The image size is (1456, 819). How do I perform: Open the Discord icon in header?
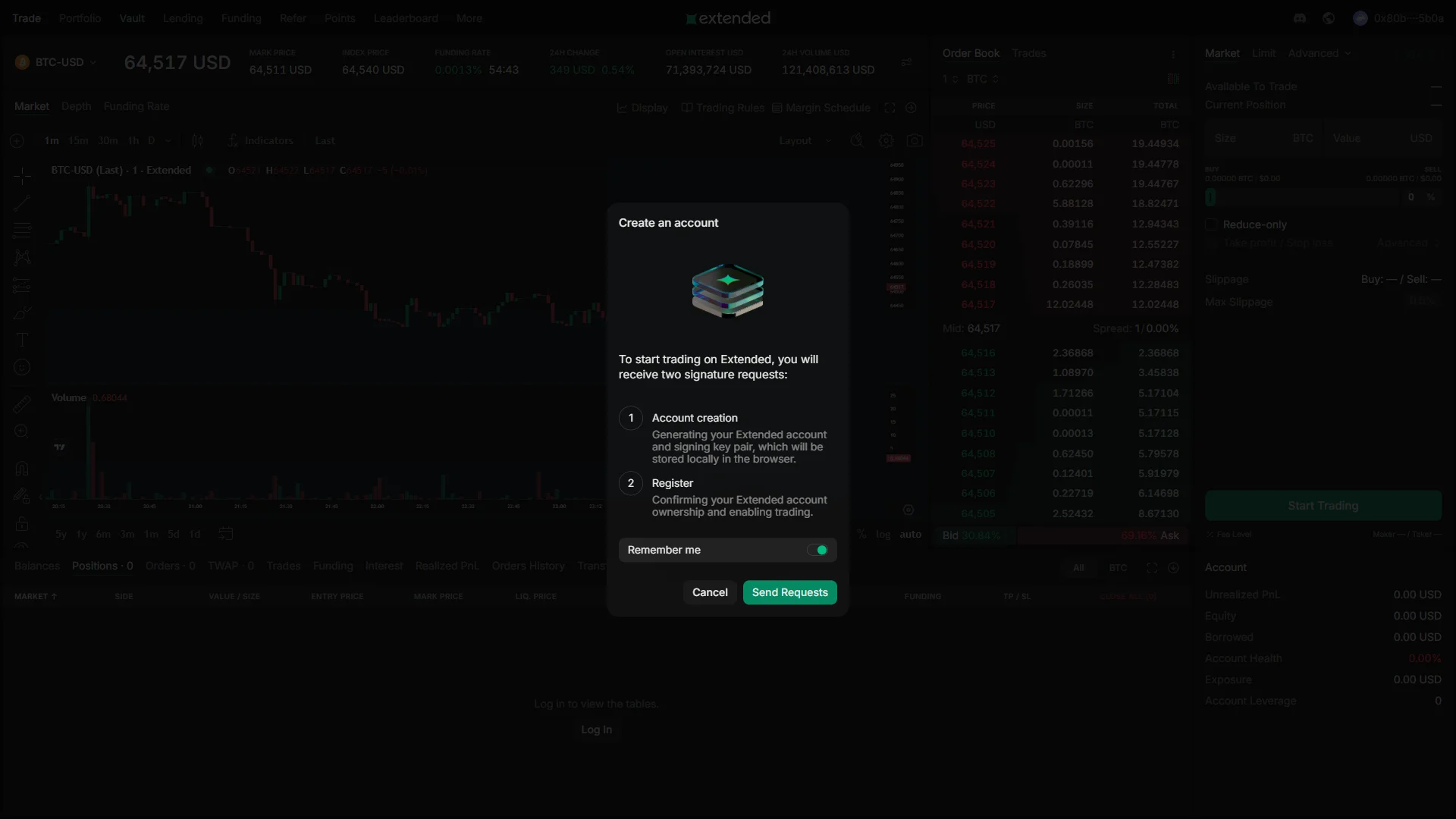pos(1300,18)
